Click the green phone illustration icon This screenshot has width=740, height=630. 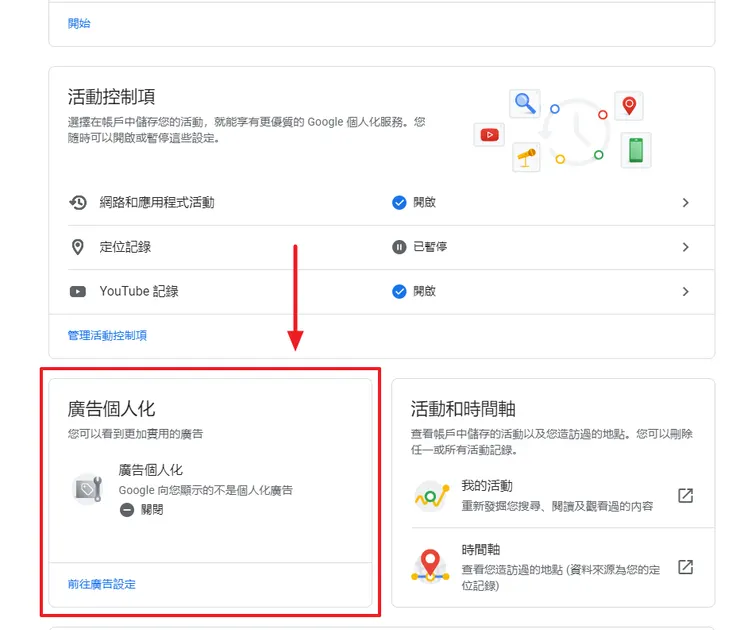coord(636,150)
